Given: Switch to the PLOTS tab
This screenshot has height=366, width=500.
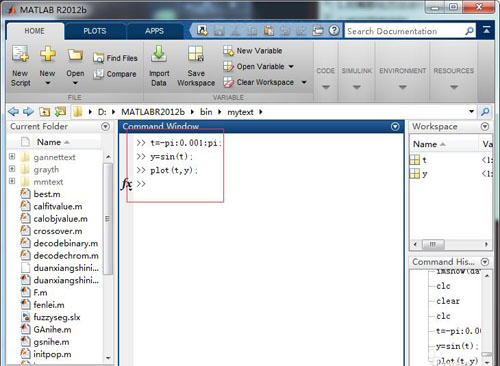Looking at the screenshot, I should (95, 31).
